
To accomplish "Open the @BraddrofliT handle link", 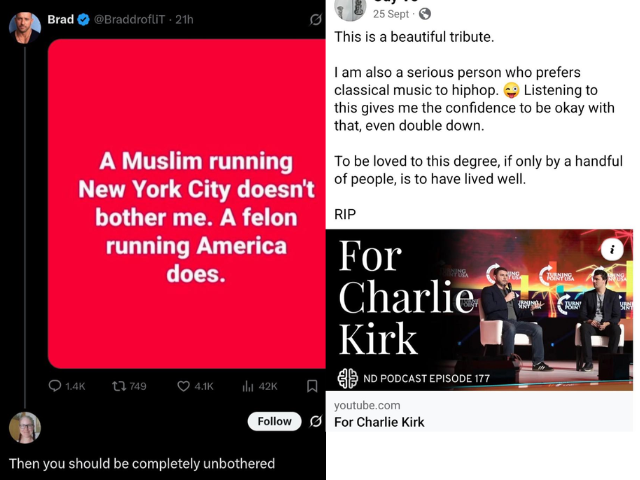I will pyautogui.click(x=129, y=20).
